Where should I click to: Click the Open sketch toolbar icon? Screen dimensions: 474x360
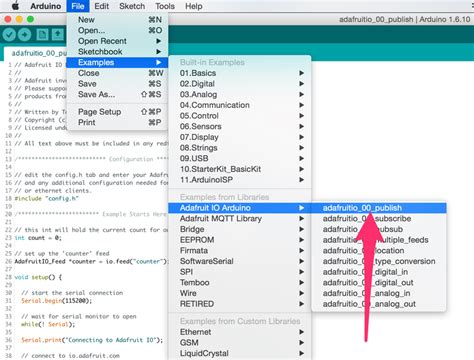point(58,34)
